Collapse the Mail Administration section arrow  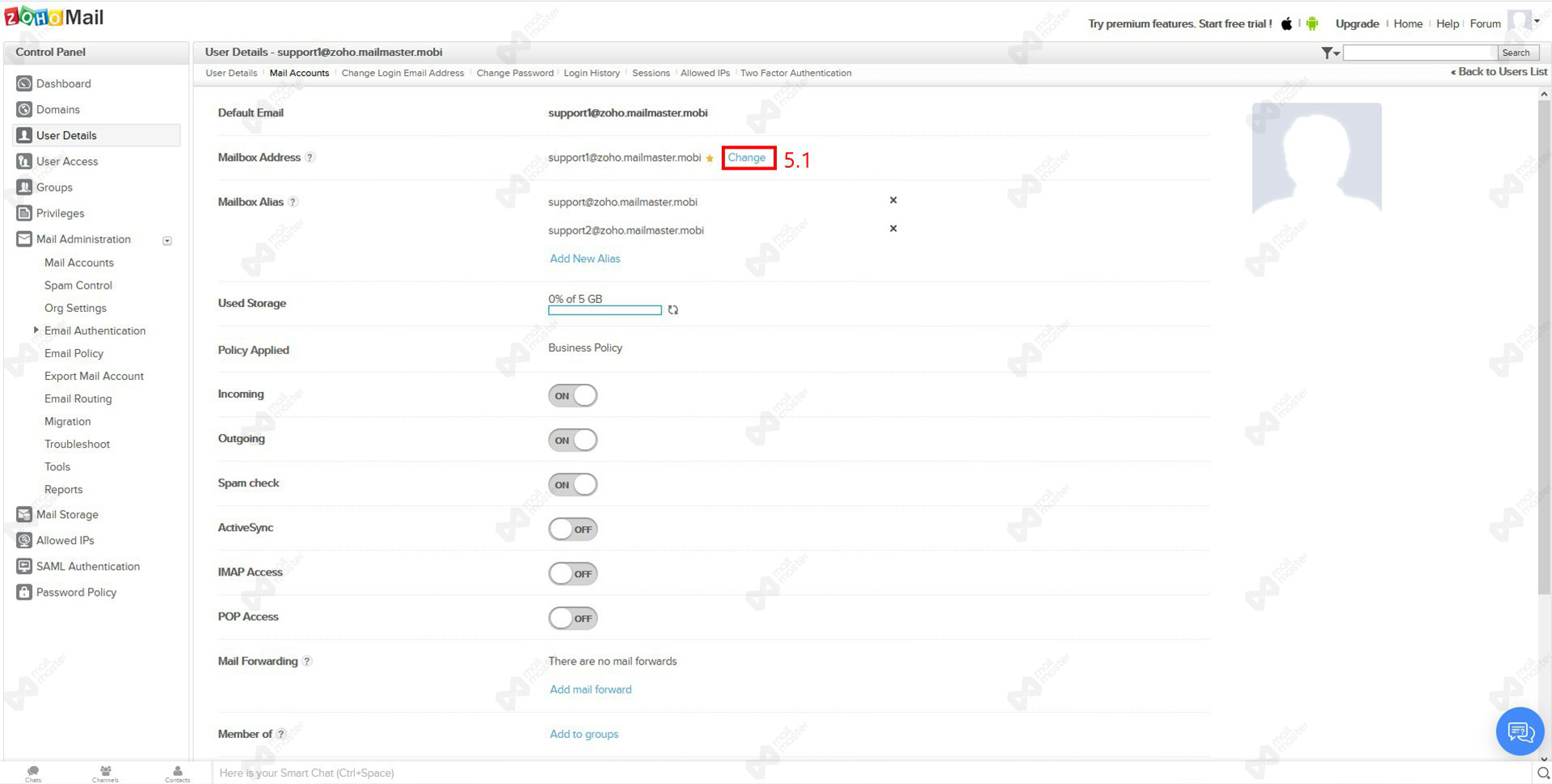[x=167, y=240]
